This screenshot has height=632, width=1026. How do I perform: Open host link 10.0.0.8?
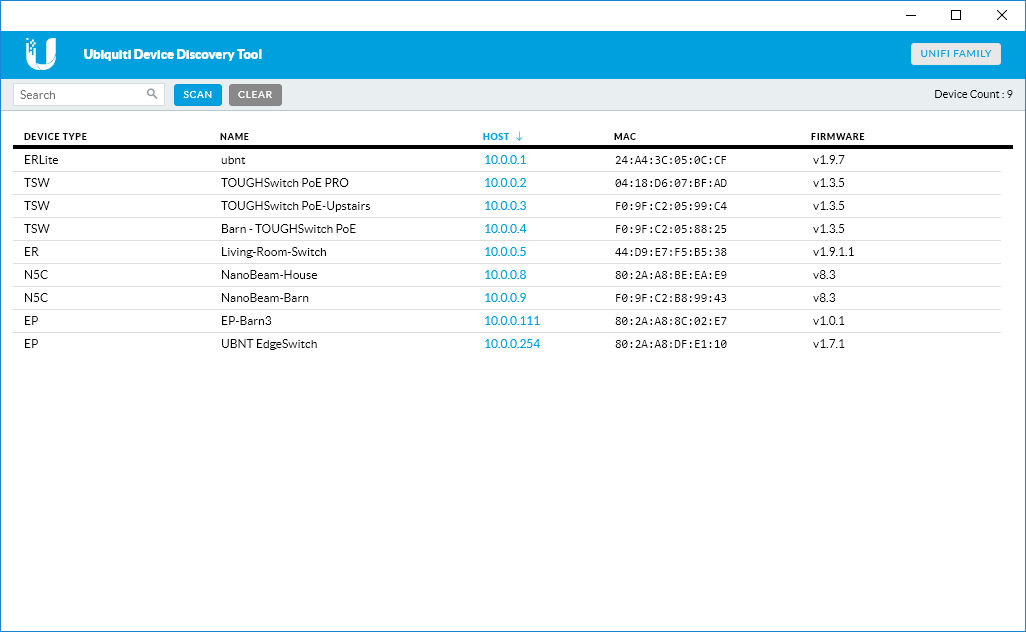(x=505, y=275)
